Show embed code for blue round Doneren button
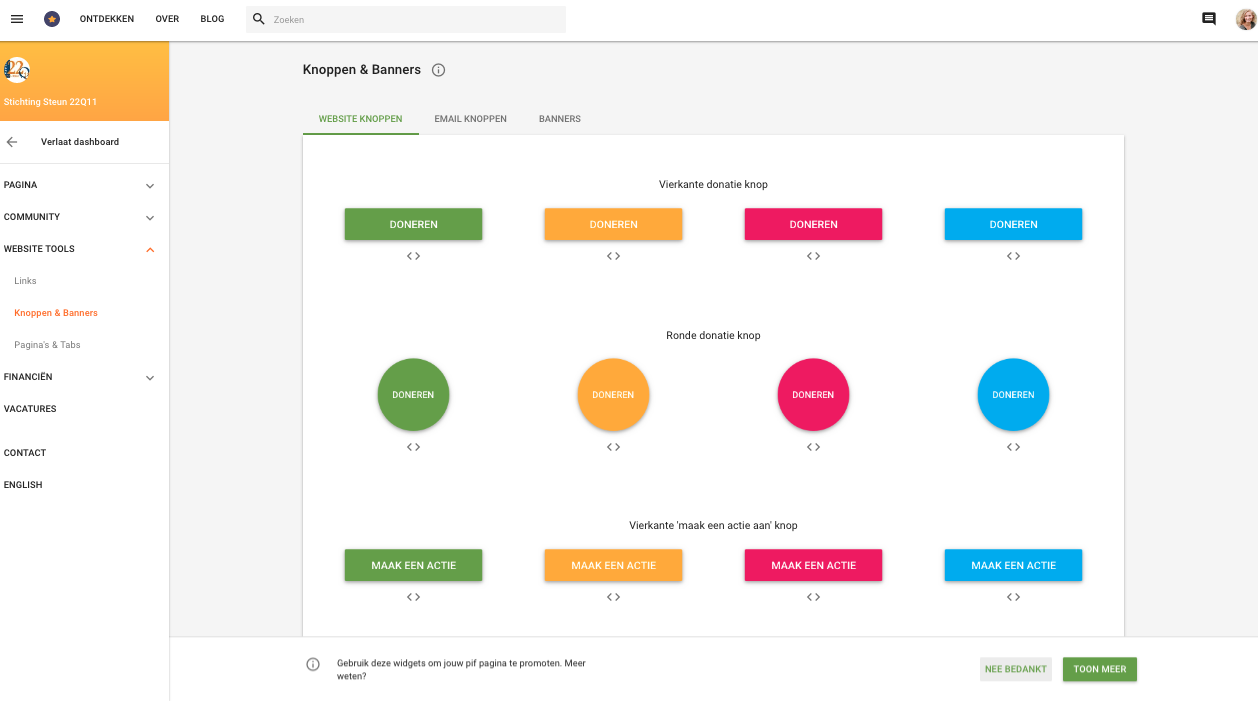 1013,447
